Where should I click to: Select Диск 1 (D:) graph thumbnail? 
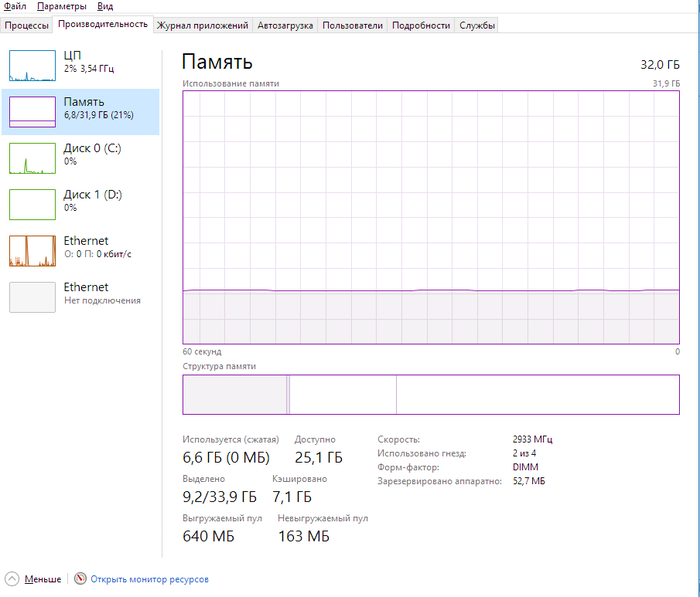pyautogui.click(x=32, y=204)
